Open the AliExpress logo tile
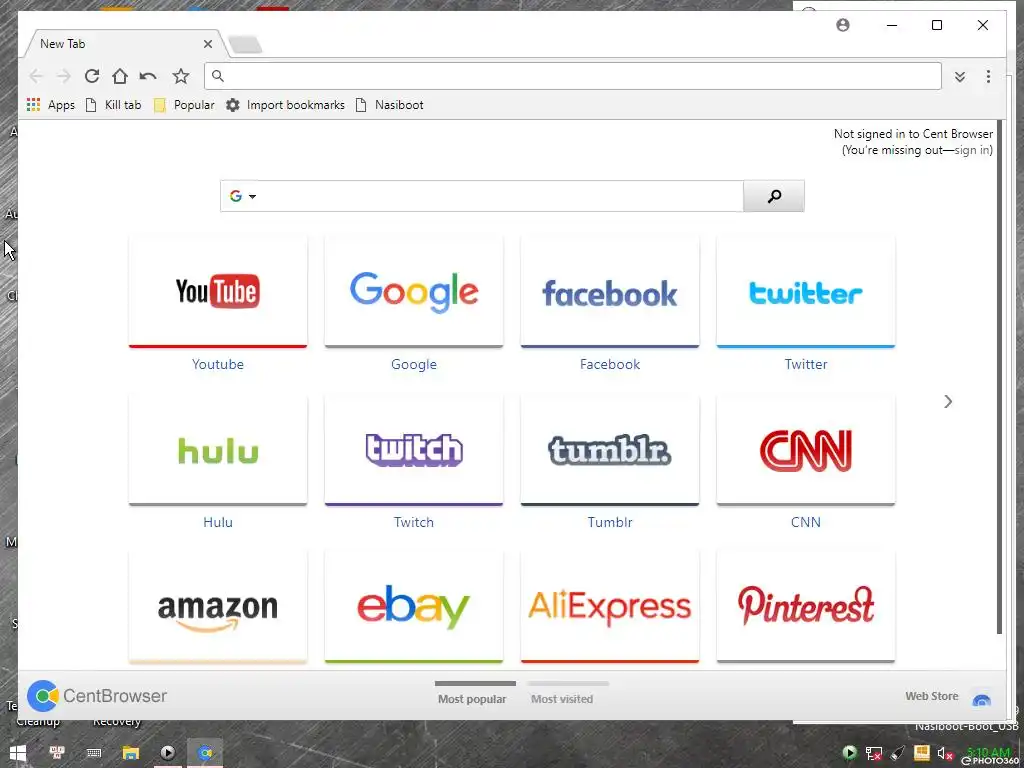This screenshot has height=768, width=1024. tap(610, 608)
